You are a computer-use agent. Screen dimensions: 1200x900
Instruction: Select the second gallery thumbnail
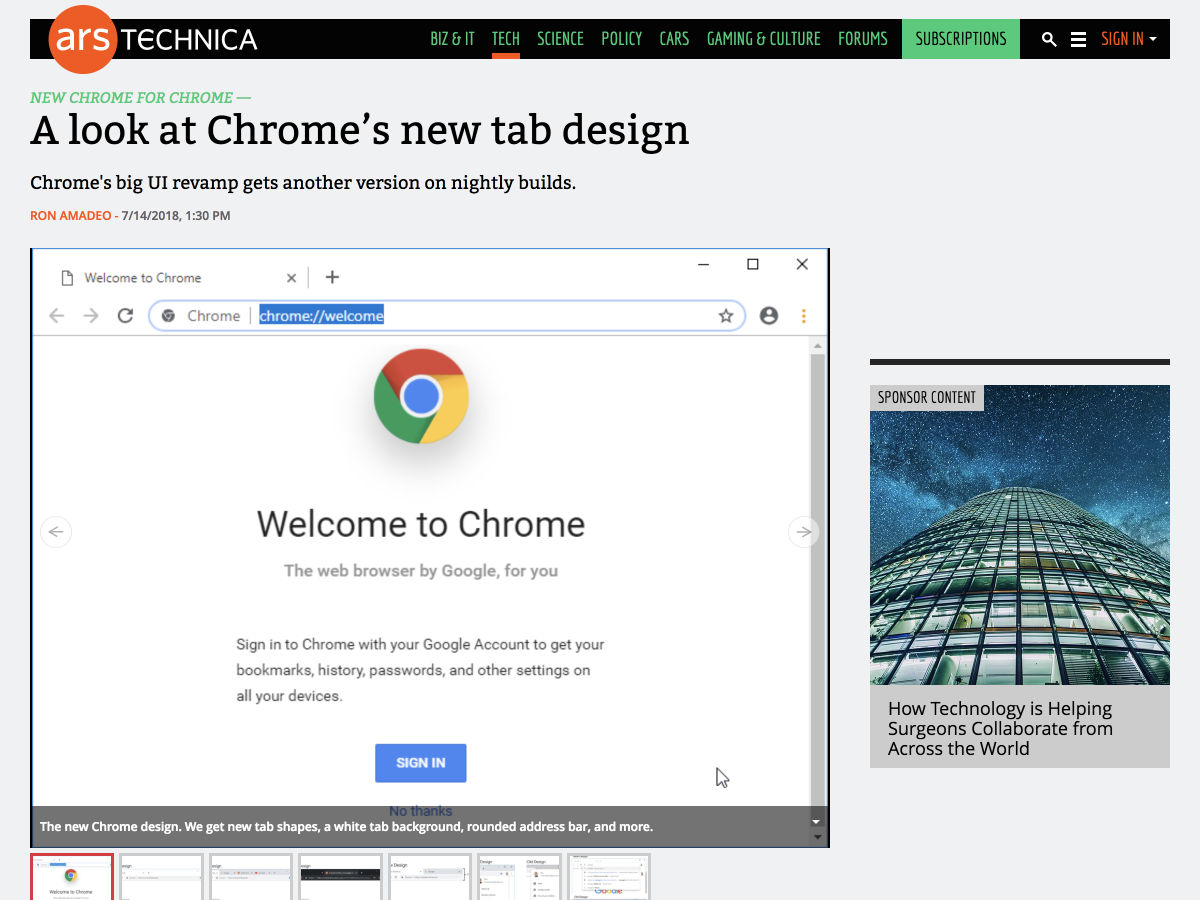coord(161,877)
